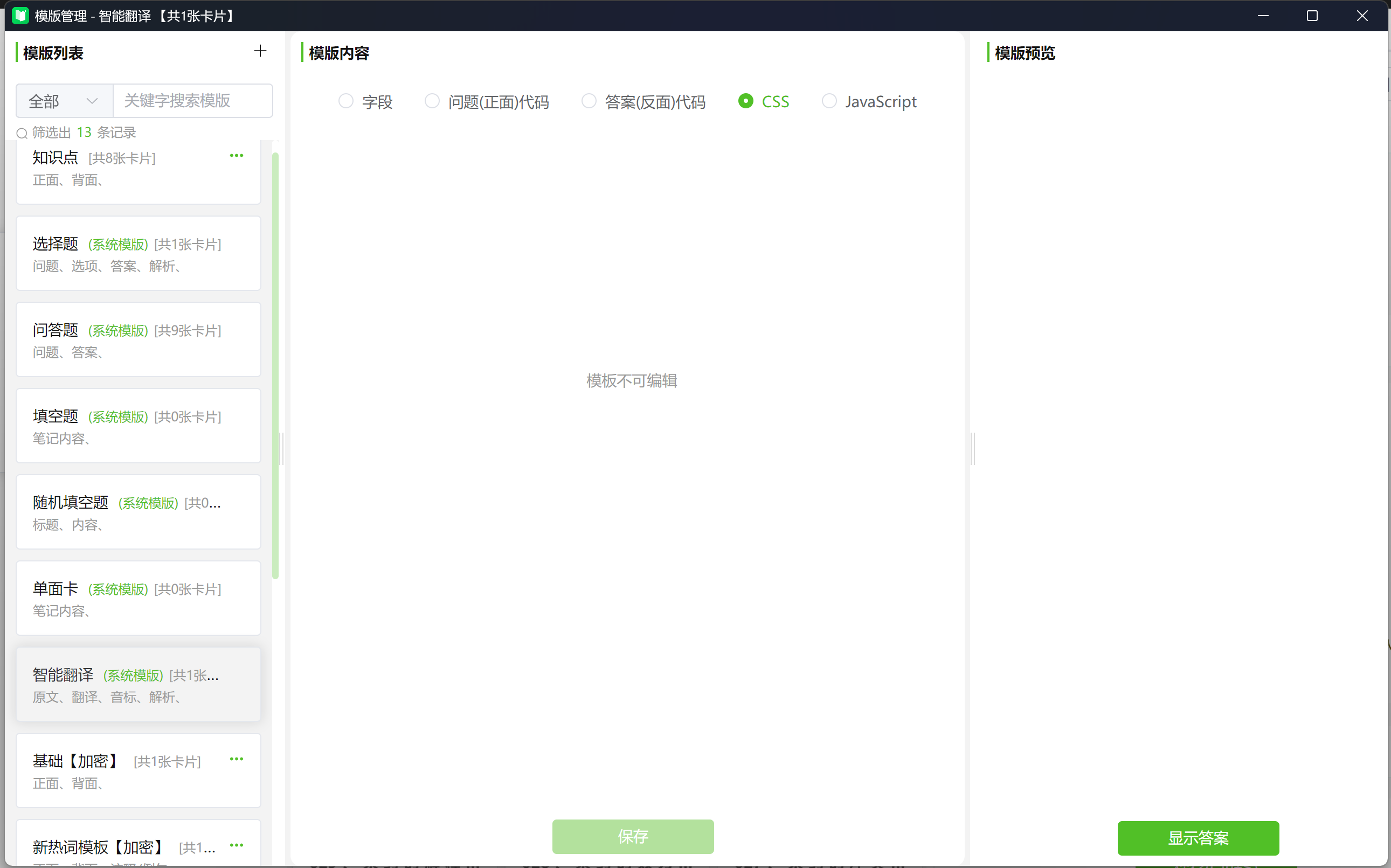
Task: Add a new template with plus icon
Action: pyautogui.click(x=260, y=51)
